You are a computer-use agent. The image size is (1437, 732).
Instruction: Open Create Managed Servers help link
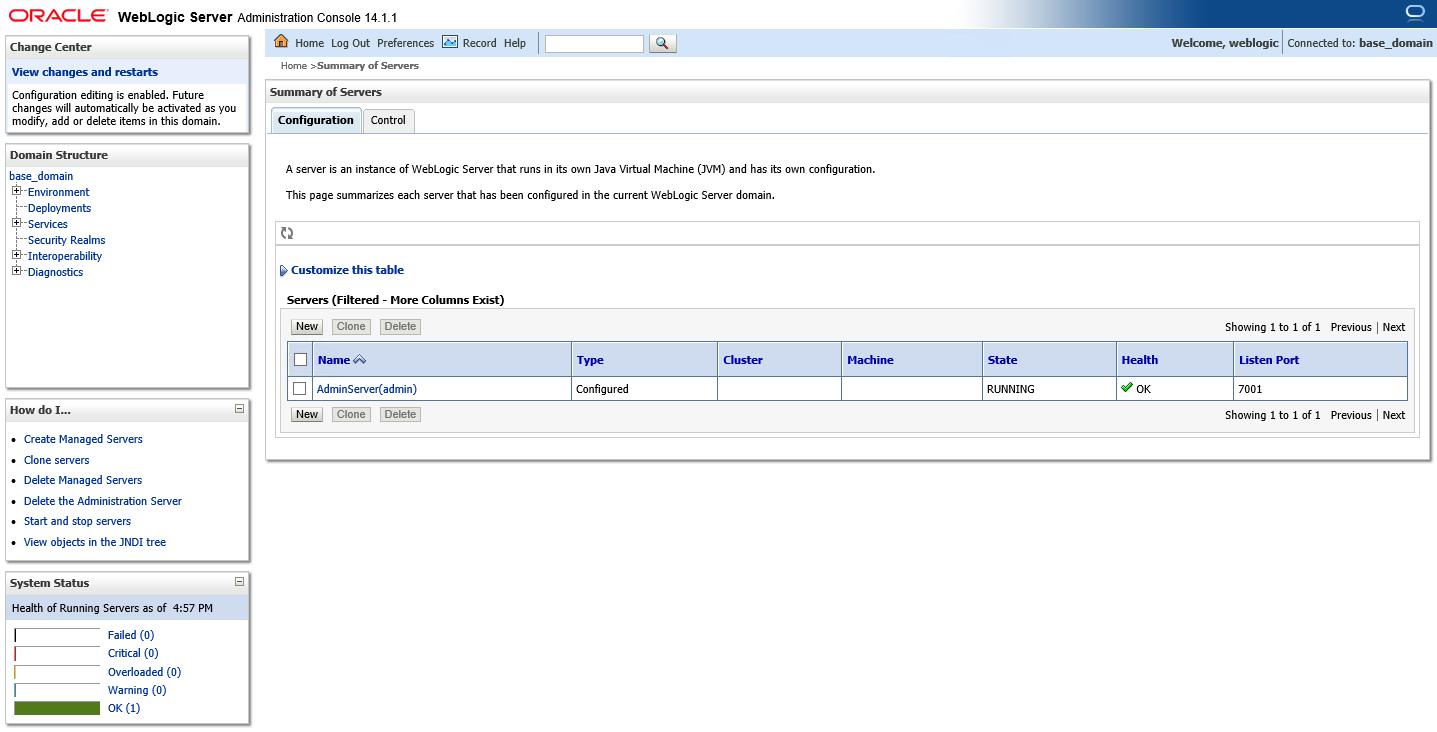tap(83, 439)
